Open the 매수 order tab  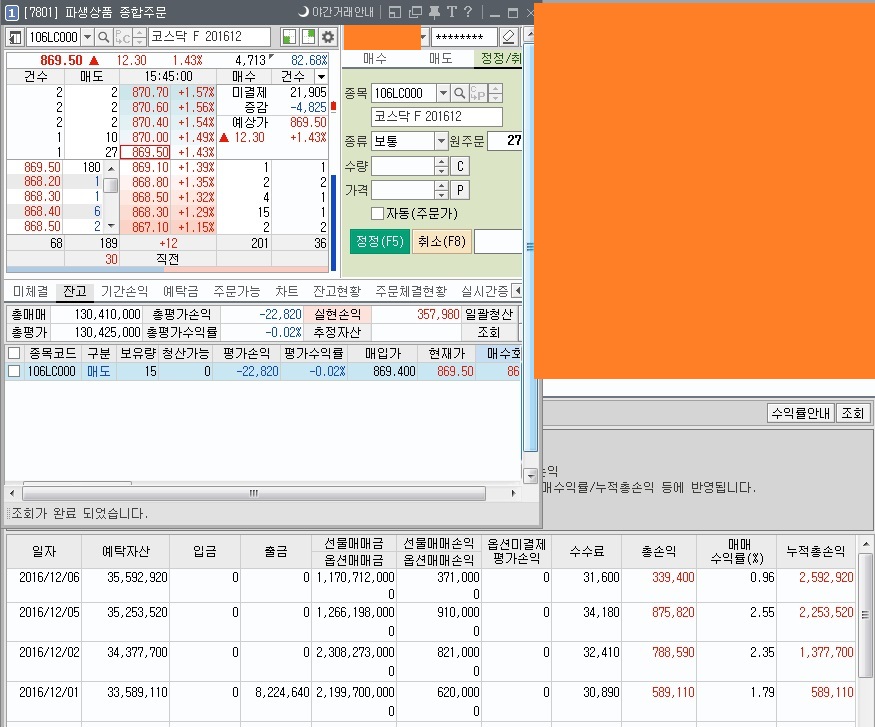[x=374, y=59]
